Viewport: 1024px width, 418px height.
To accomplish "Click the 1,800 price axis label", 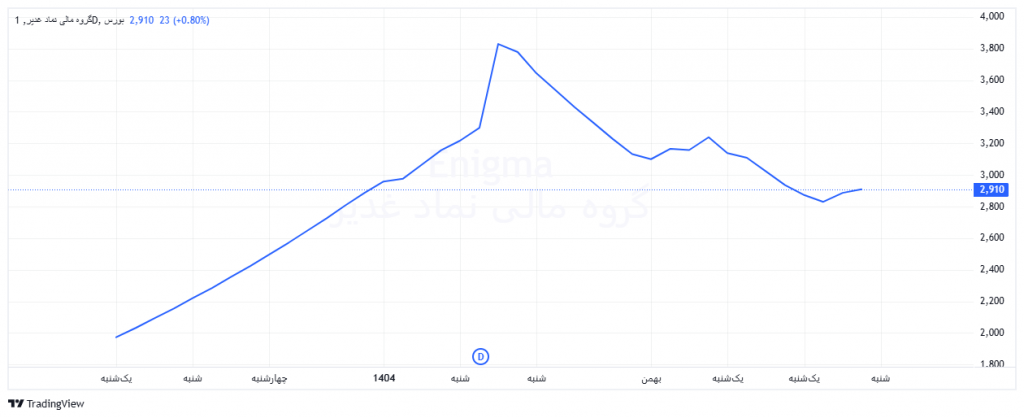I will point(991,364).
